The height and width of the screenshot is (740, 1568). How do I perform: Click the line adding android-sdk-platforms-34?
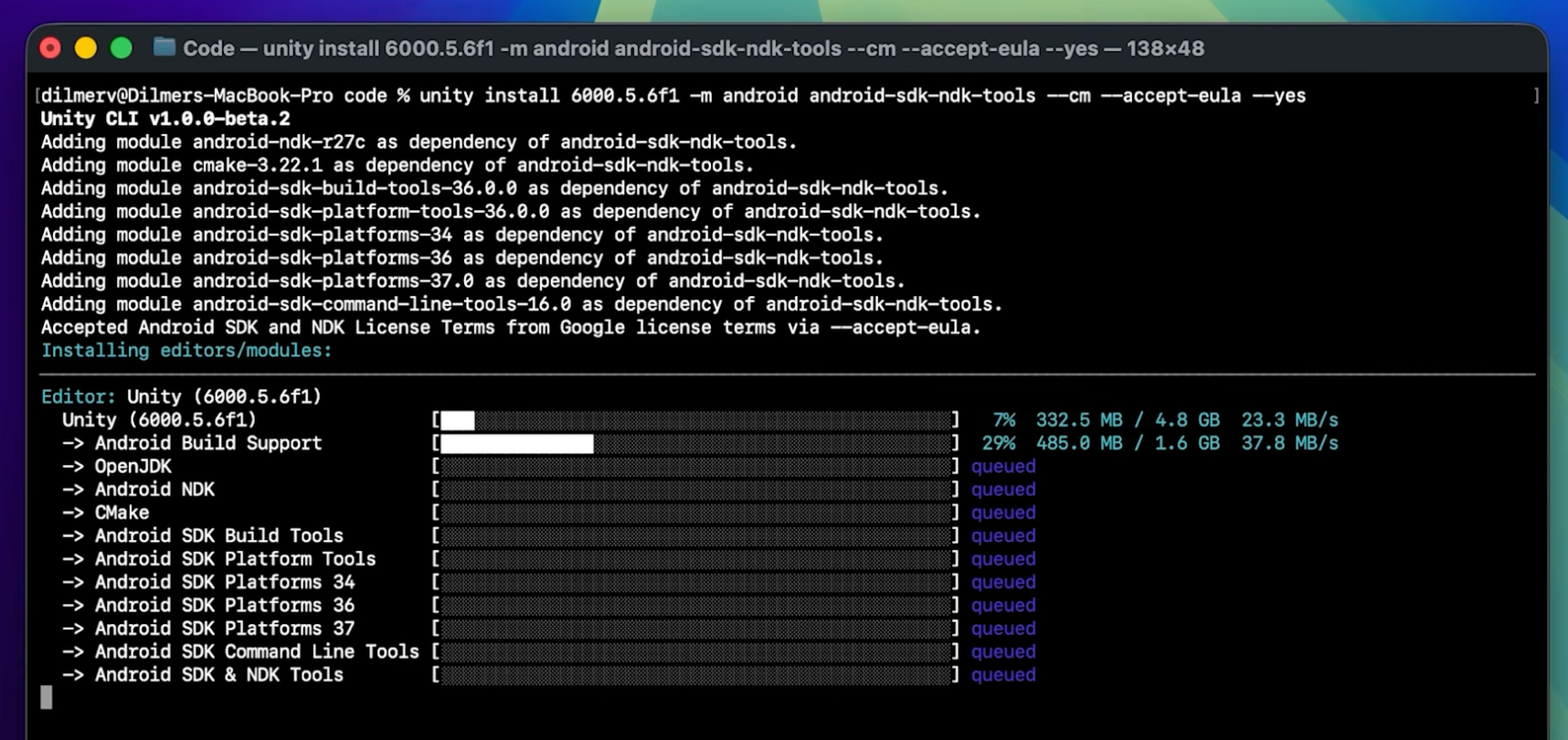coord(462,235)
